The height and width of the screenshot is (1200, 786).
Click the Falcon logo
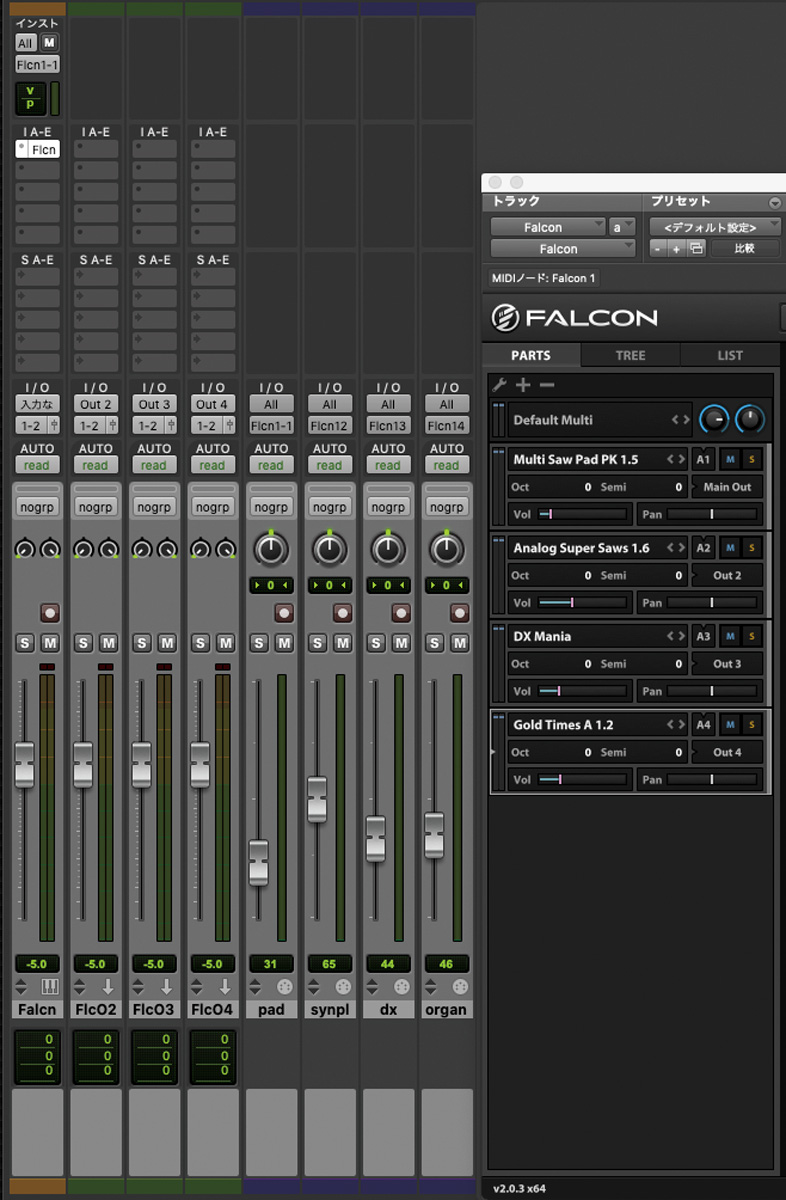click(575, 318)
